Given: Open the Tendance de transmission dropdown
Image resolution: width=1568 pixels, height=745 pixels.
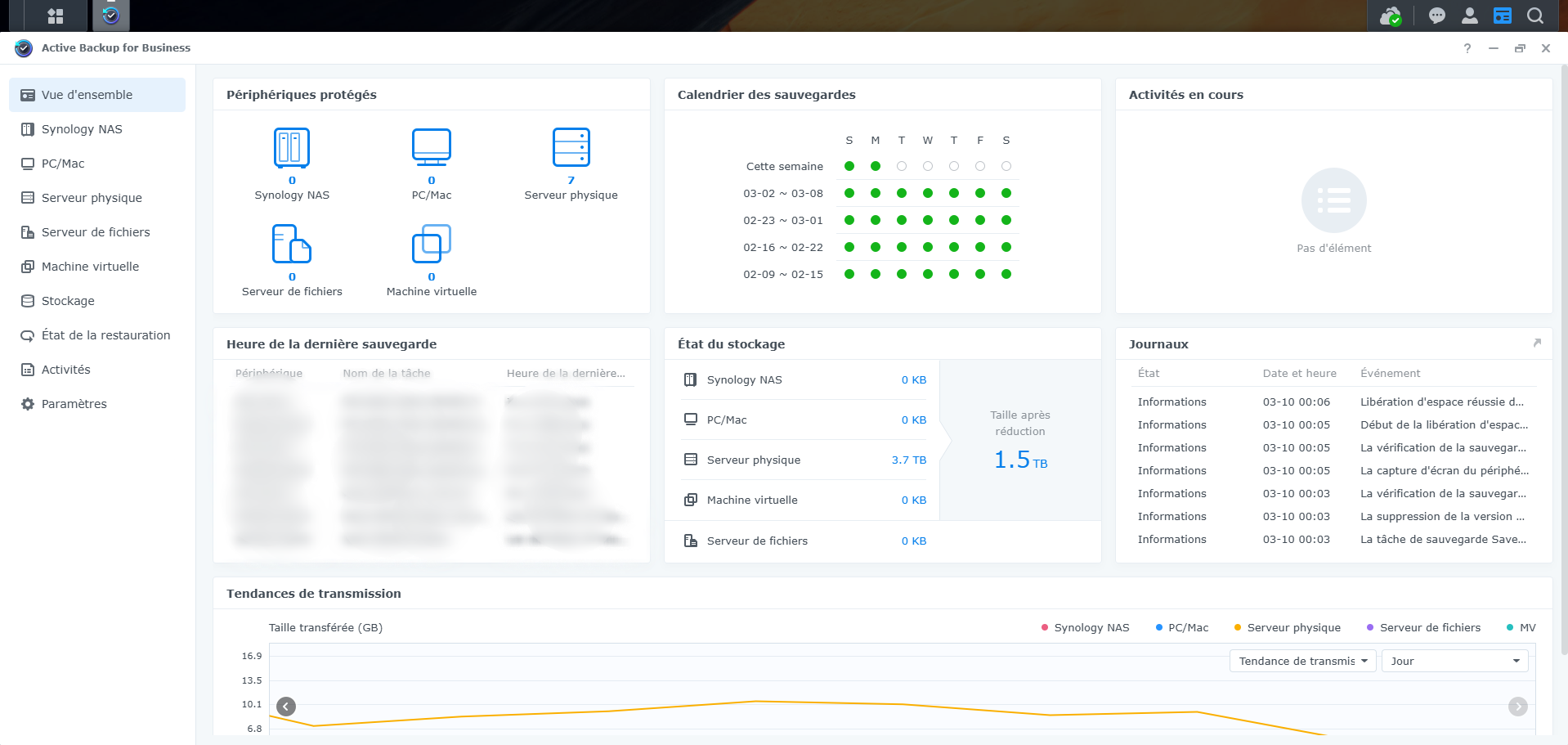Looking at the screenshot, I should 1302,661.
